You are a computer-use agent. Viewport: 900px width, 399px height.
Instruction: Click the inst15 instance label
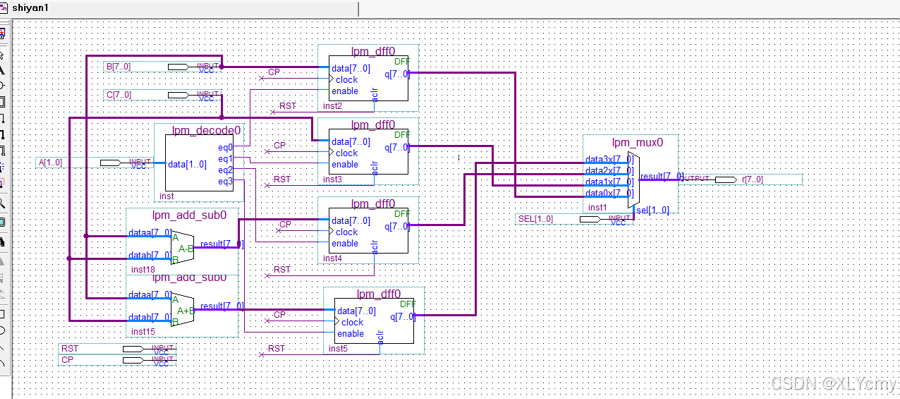(143, 331)
